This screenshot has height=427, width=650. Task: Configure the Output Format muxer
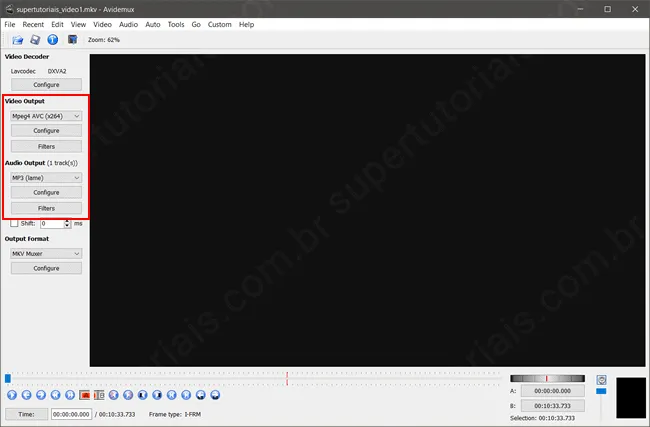point(46,268)
